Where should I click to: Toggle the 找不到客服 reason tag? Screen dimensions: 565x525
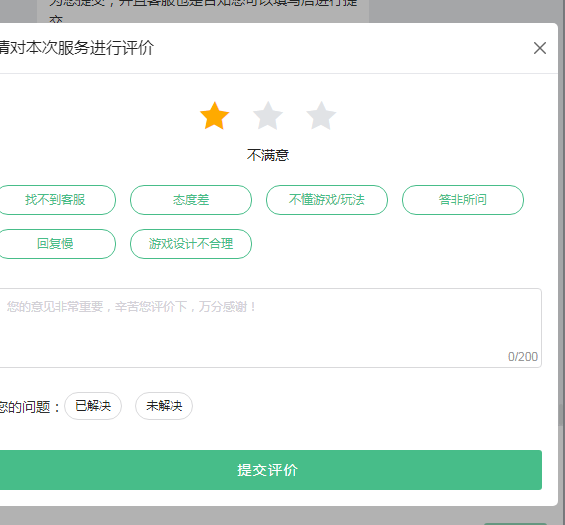coord(55,200)
